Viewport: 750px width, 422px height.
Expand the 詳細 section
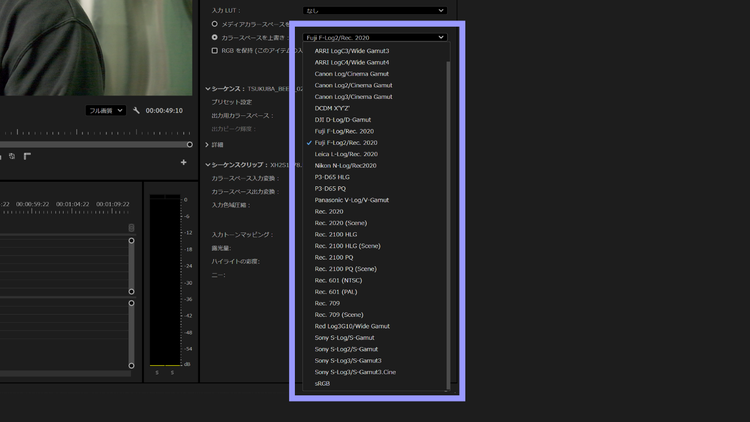pos(208,145)
